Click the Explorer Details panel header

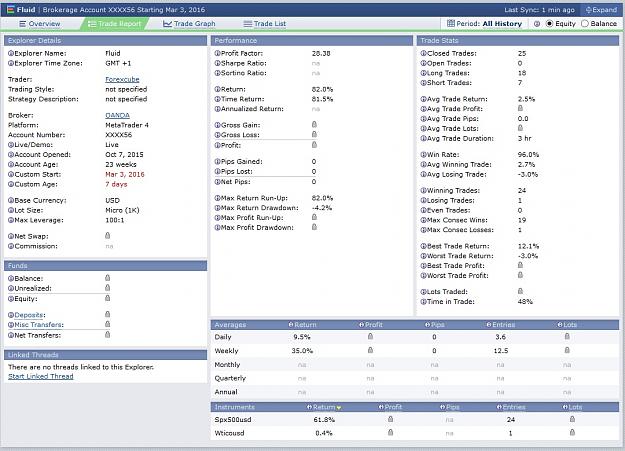[105, 40]
